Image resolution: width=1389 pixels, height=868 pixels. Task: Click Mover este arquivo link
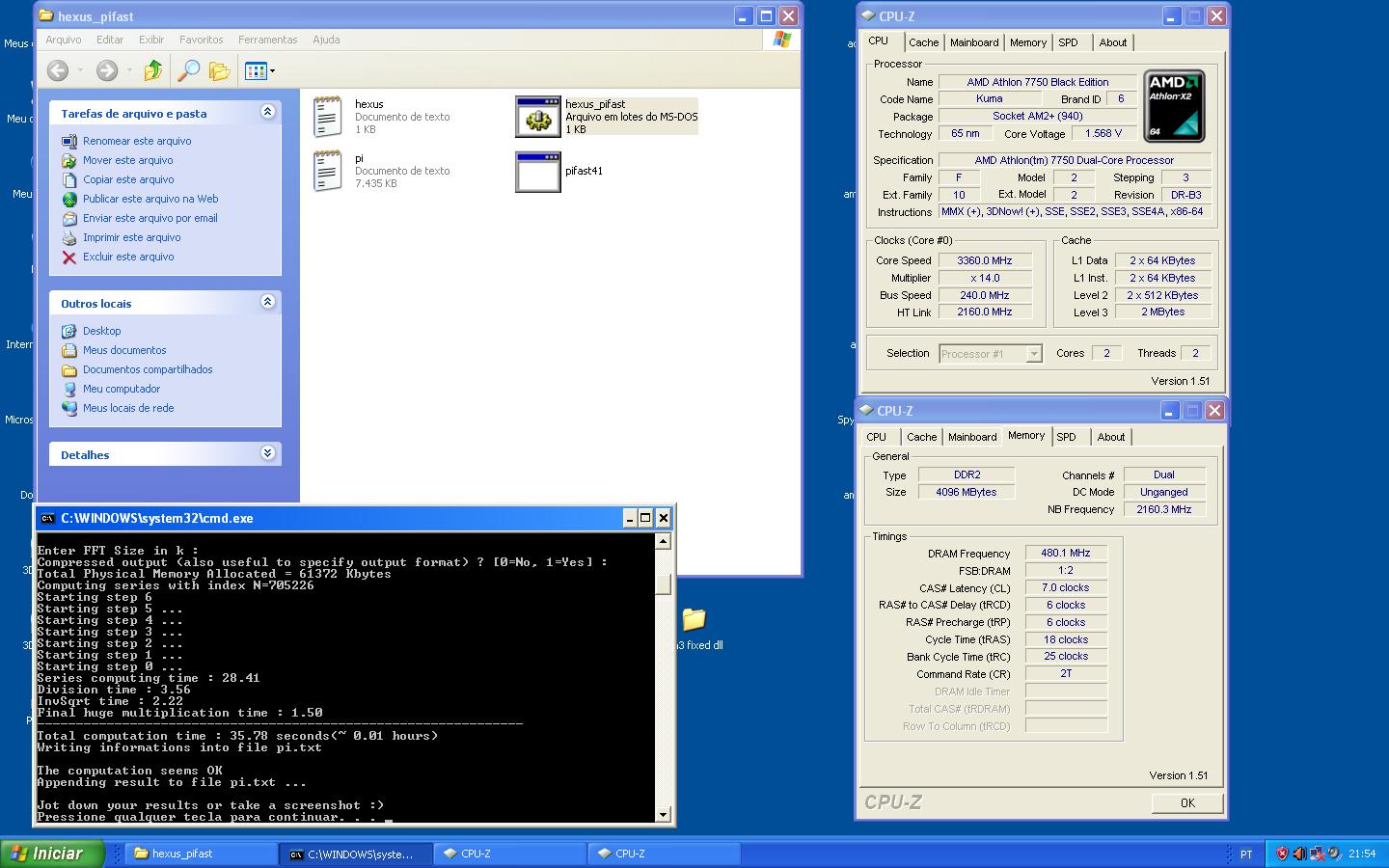[x=127, y=160]
